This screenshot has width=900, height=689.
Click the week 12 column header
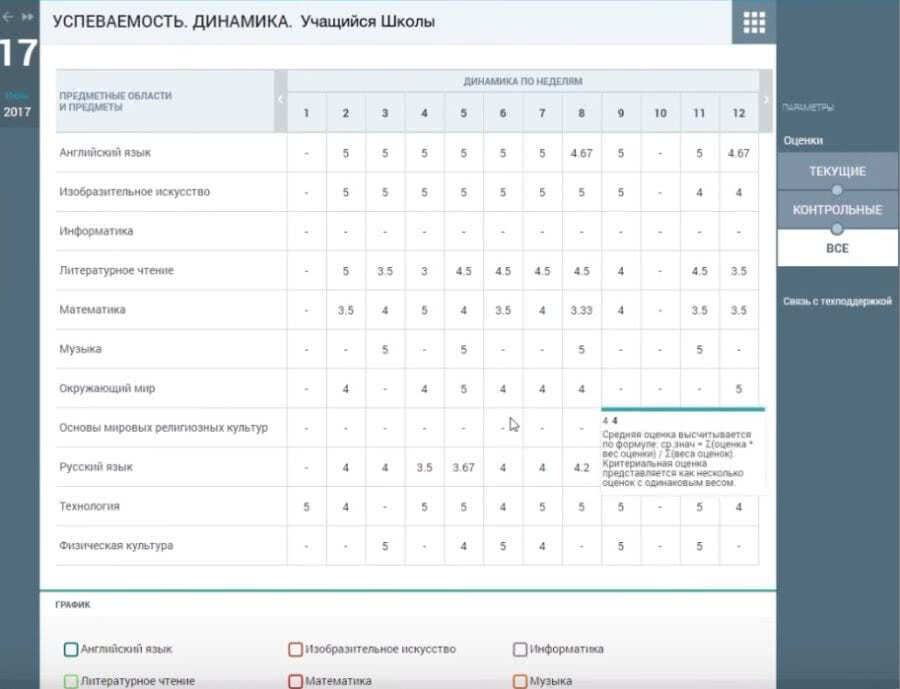point(738,113)
